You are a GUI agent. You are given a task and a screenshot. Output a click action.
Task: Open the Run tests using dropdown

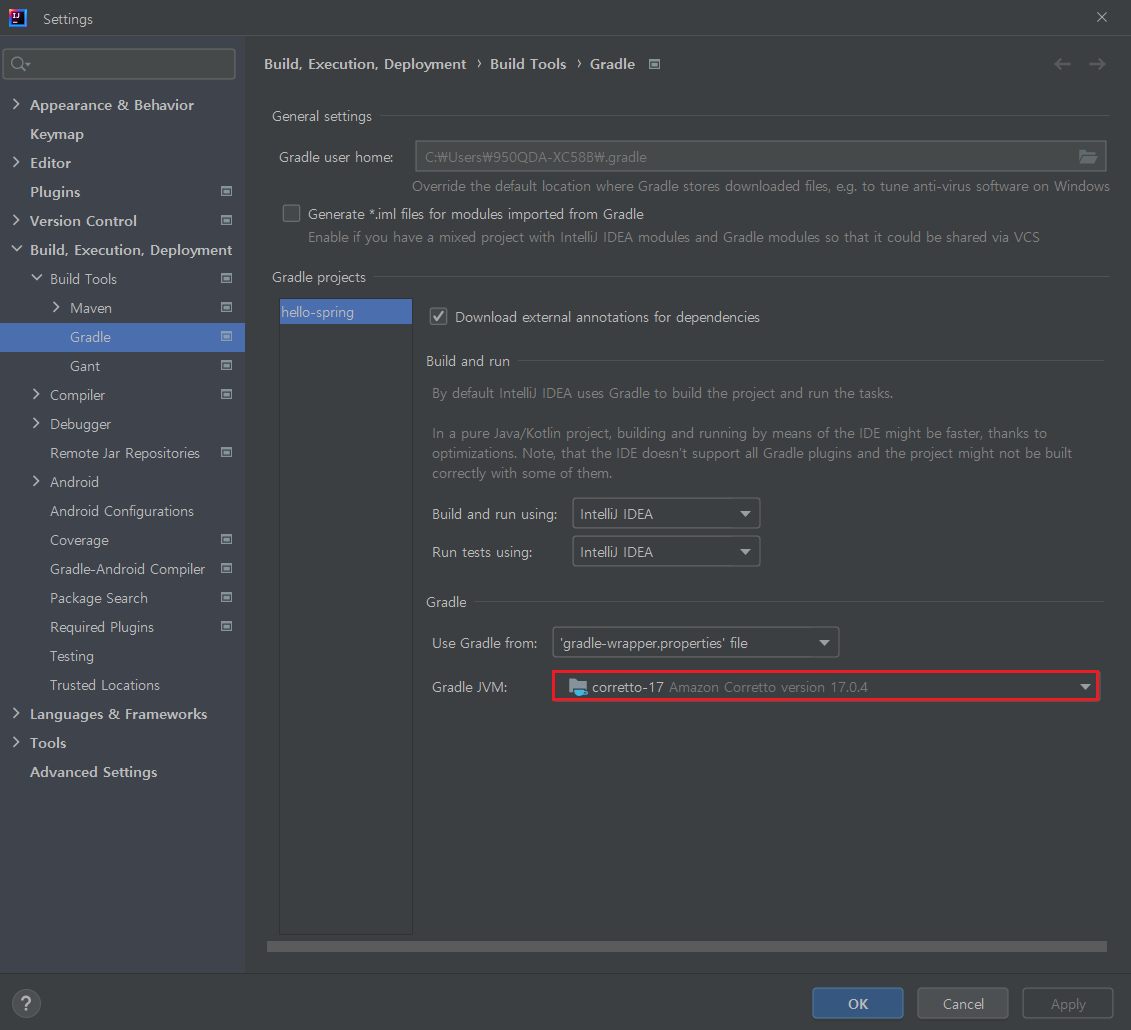click(666, 552)
